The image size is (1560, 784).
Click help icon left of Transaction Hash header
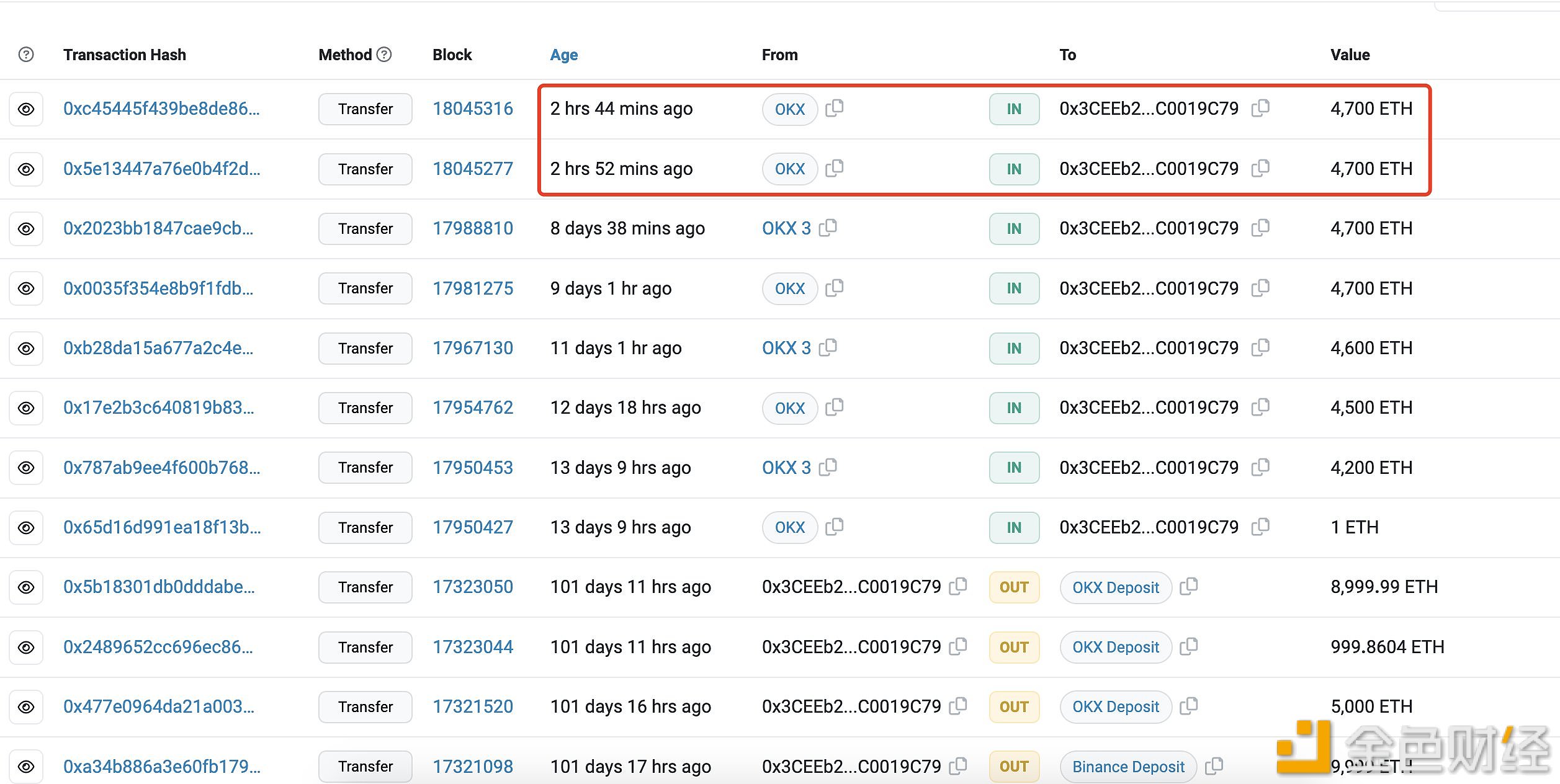pos(26,55)
